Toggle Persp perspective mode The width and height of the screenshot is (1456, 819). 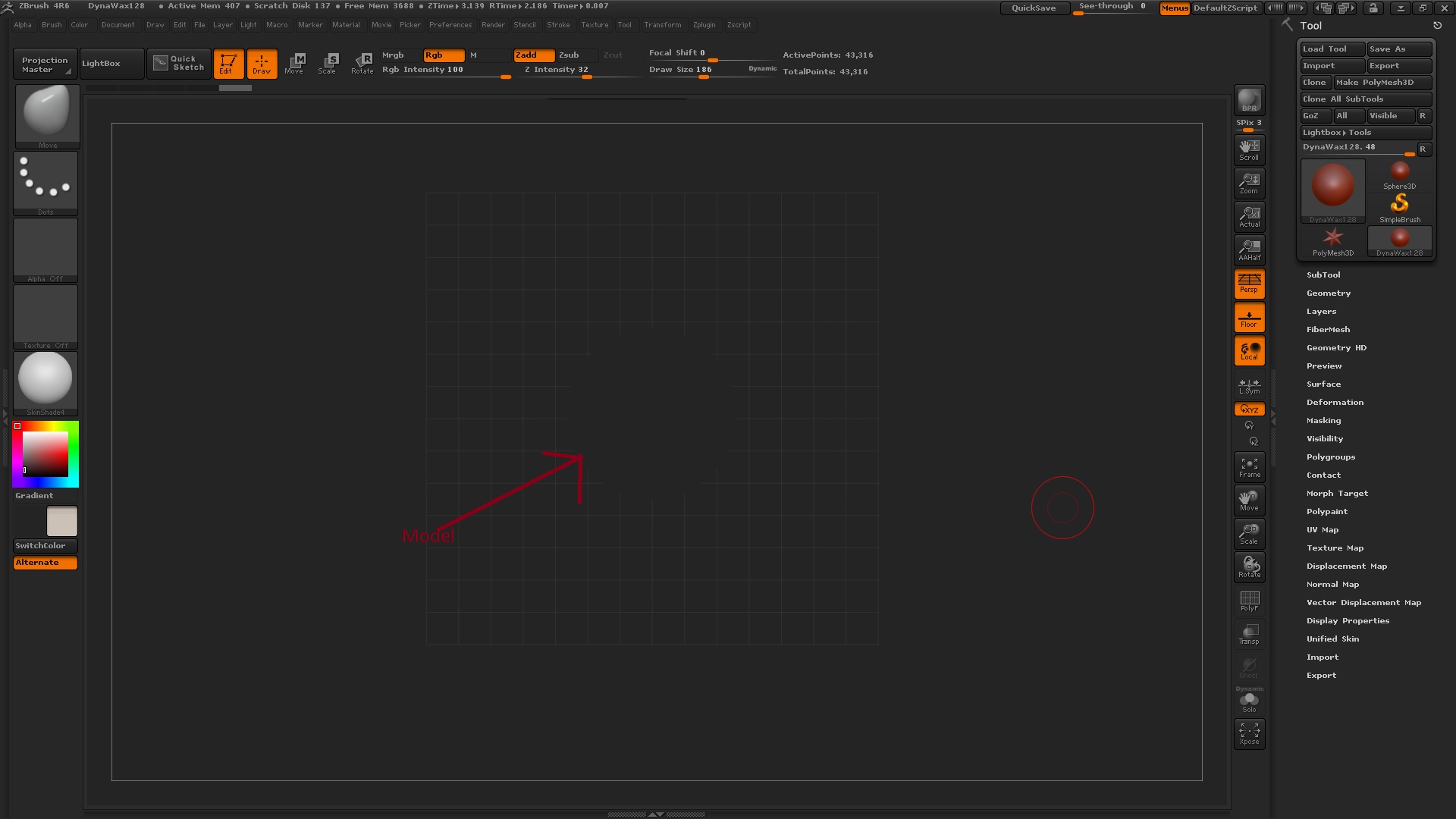point(1249,283)
